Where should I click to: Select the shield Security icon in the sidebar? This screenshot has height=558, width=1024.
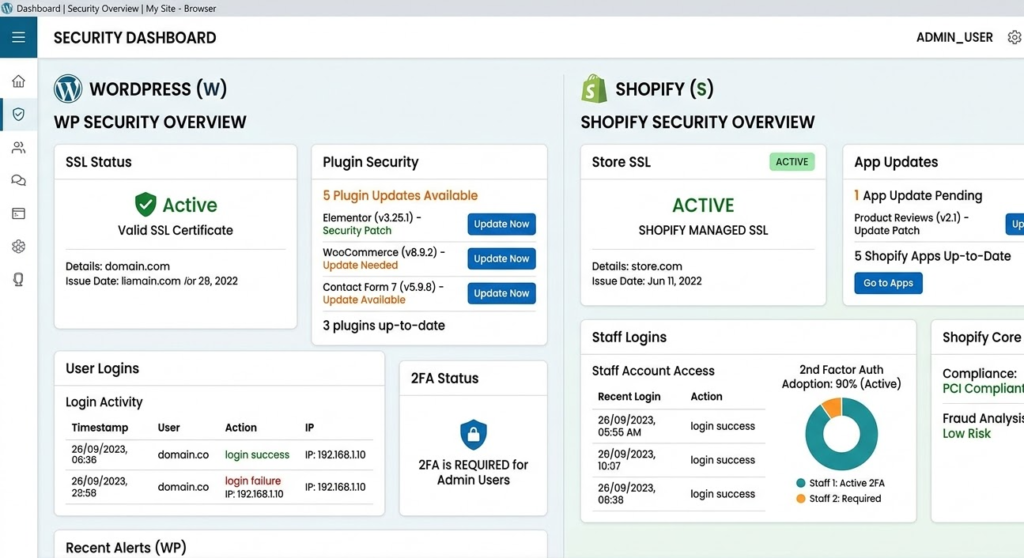[x=18, y=115]
